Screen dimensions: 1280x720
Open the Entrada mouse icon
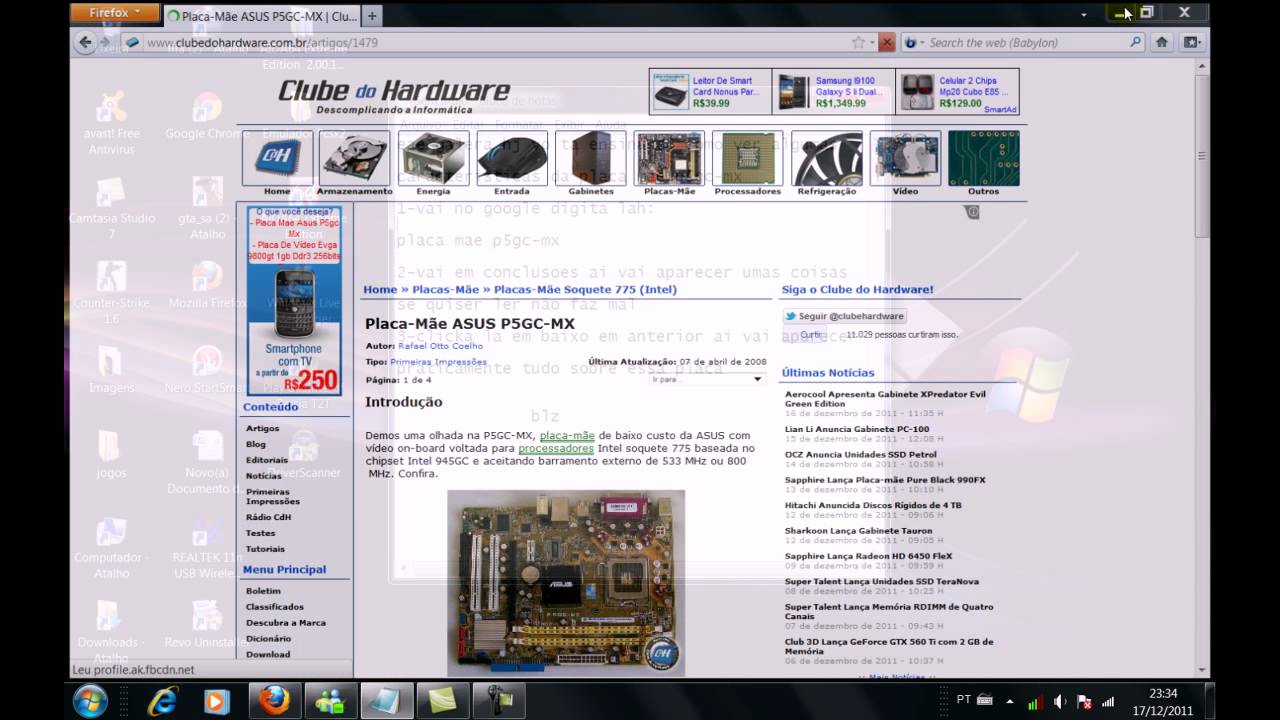pyautogui.click(x=512, y=158)
